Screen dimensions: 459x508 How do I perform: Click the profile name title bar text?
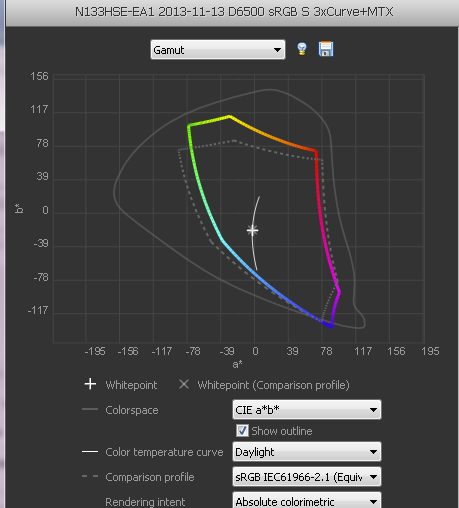(234, 12)
